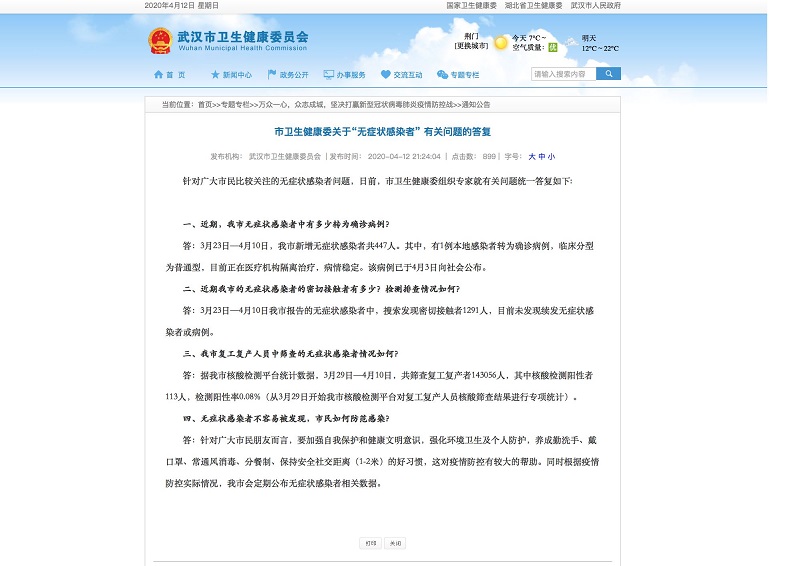Click the home icon for 首页
Screen dimensions: 800x566
click(x=158, y=75)
